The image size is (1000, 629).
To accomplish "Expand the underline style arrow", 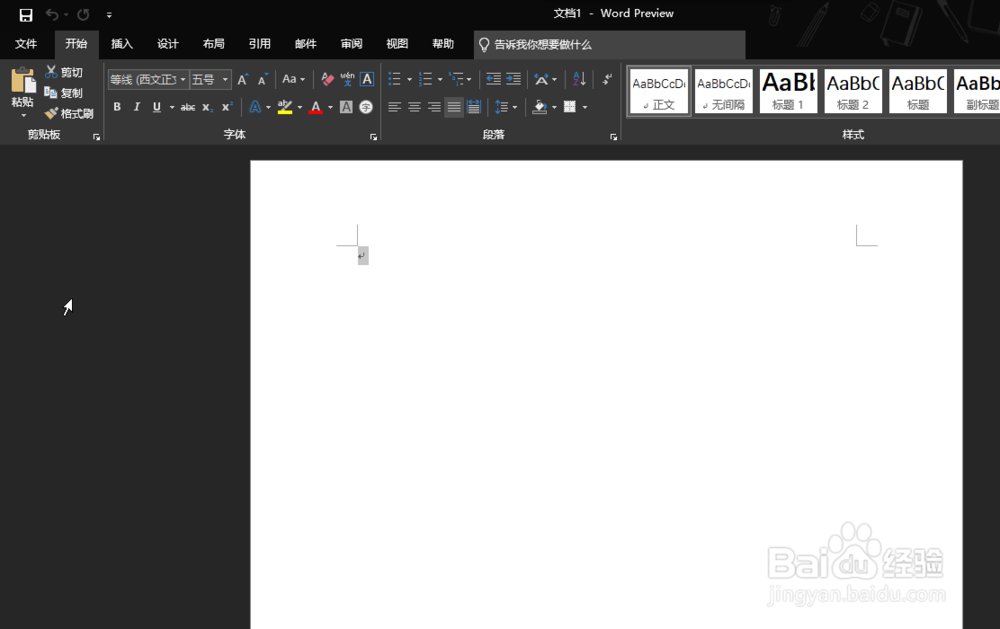I will coord(172,107).
